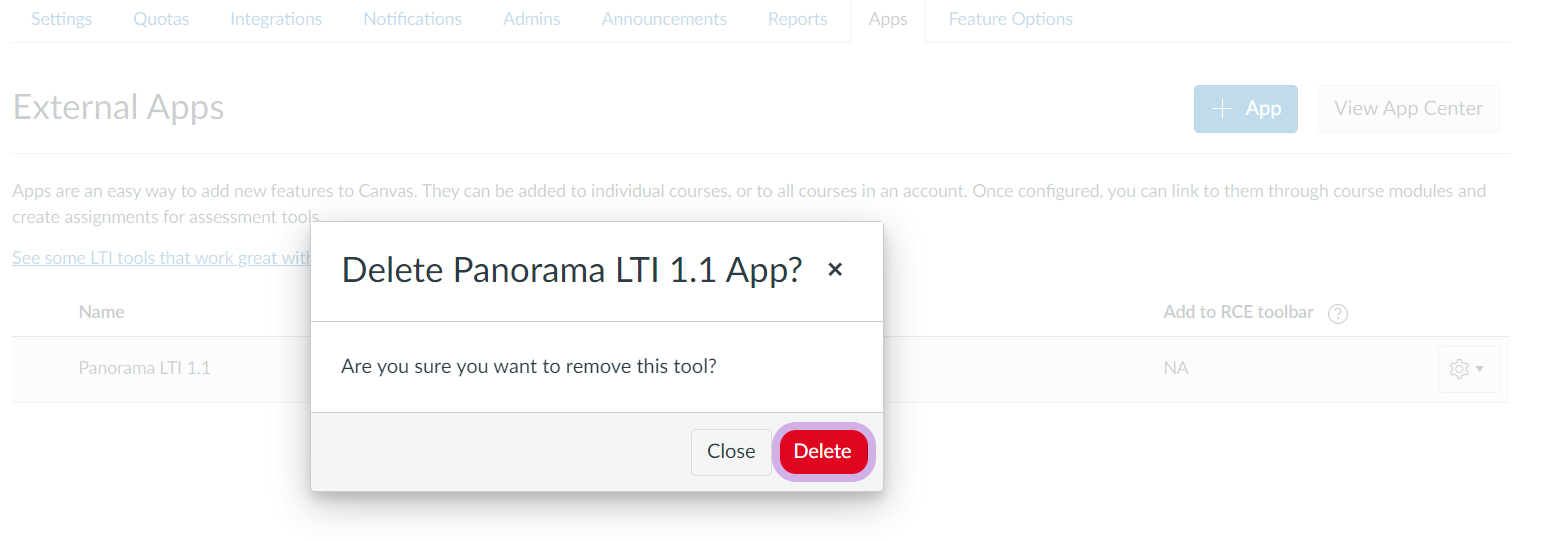The image size is (1557, 541).
Task: Click Close to cancel the deletion
Action: tap(731, 451)
